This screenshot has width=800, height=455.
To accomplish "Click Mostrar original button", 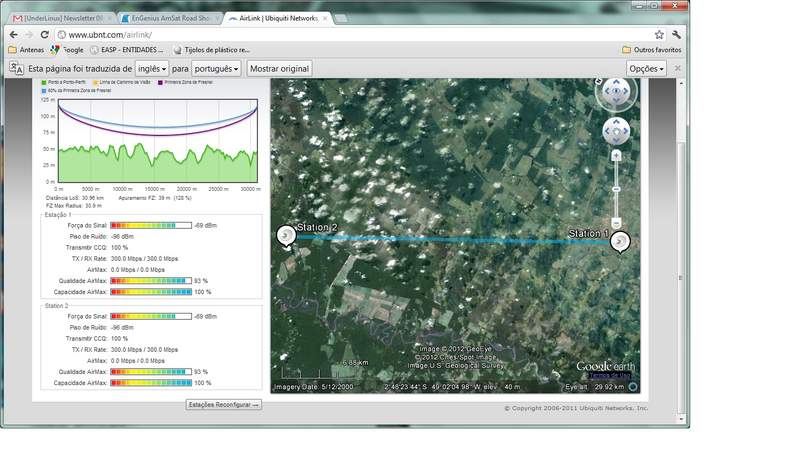I will [x=280, y=68].
